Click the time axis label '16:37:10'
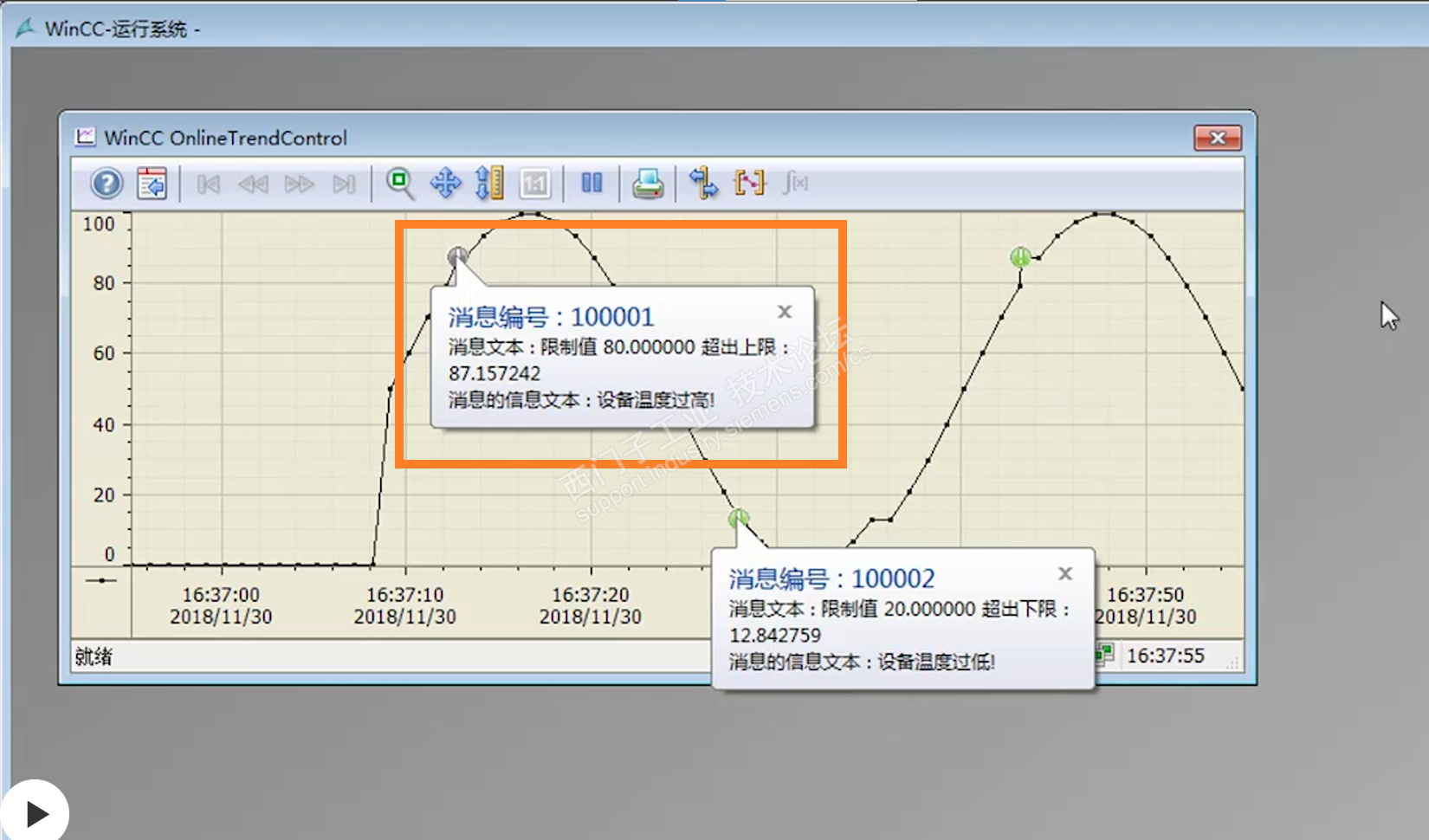This screenshot has width=1429, height=840. click(404, 595)
